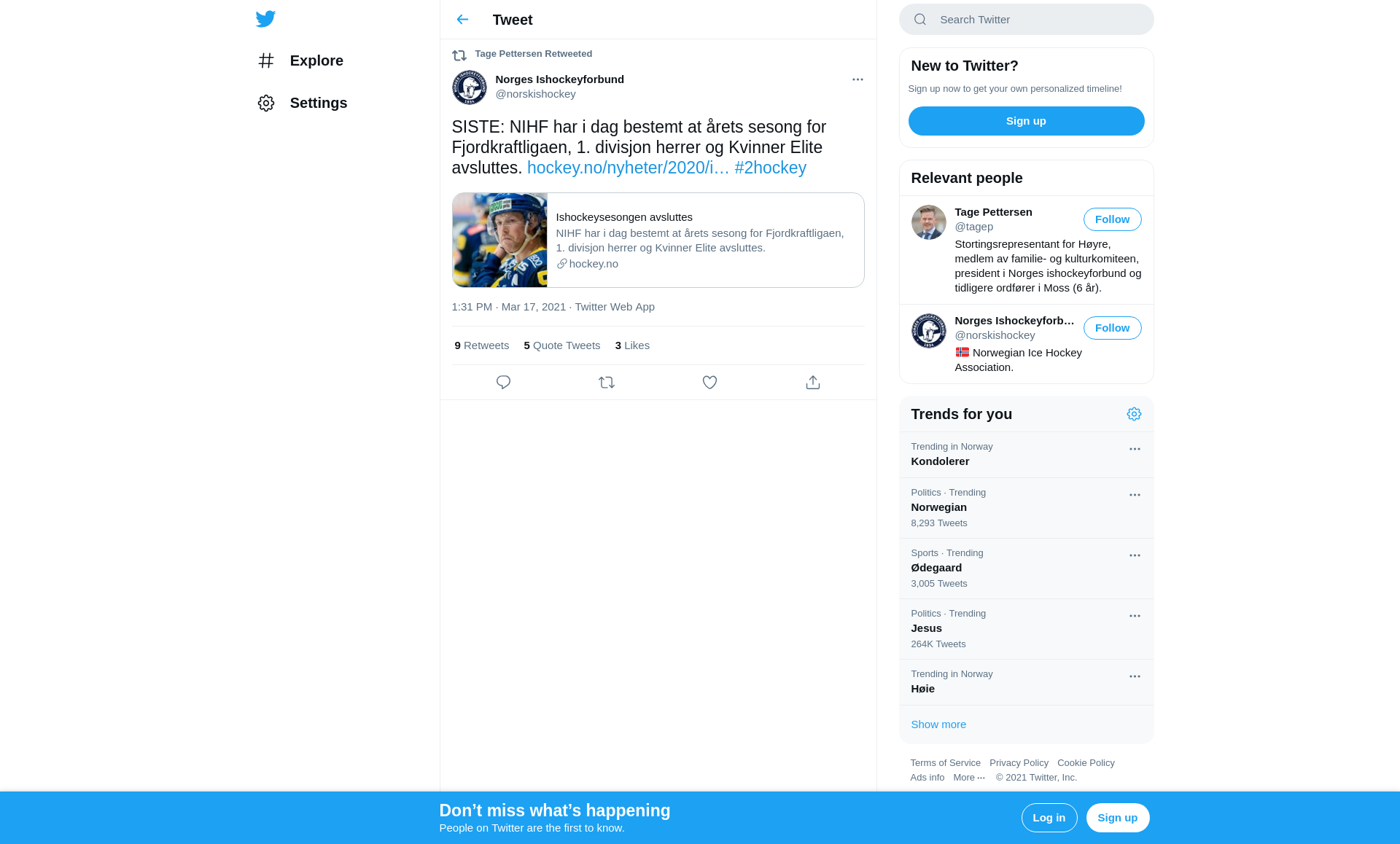Follow Norges Ishockeyforbund in Relevant people
Image resolution: width=1400 pixels, height=844 pixels.
1112,328
